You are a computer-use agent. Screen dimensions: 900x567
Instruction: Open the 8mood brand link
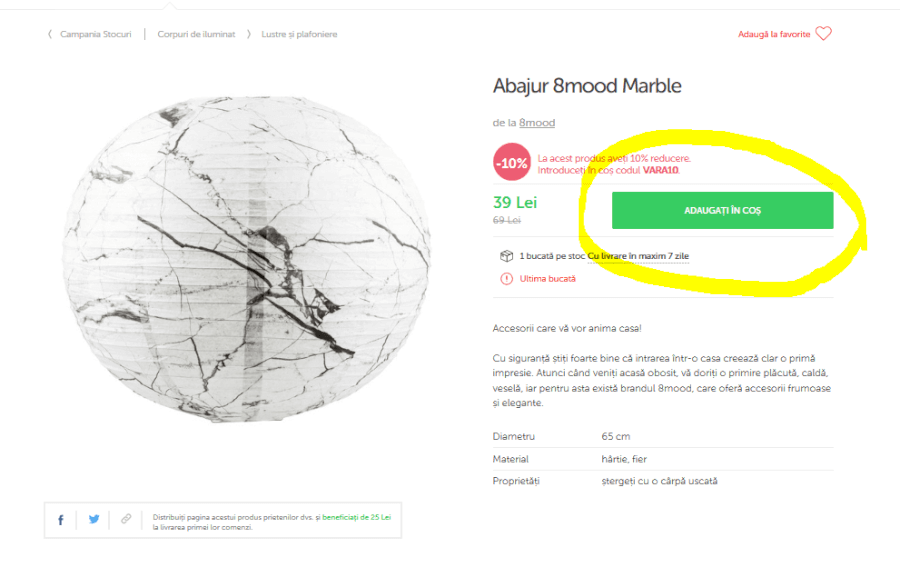[537, 123]
